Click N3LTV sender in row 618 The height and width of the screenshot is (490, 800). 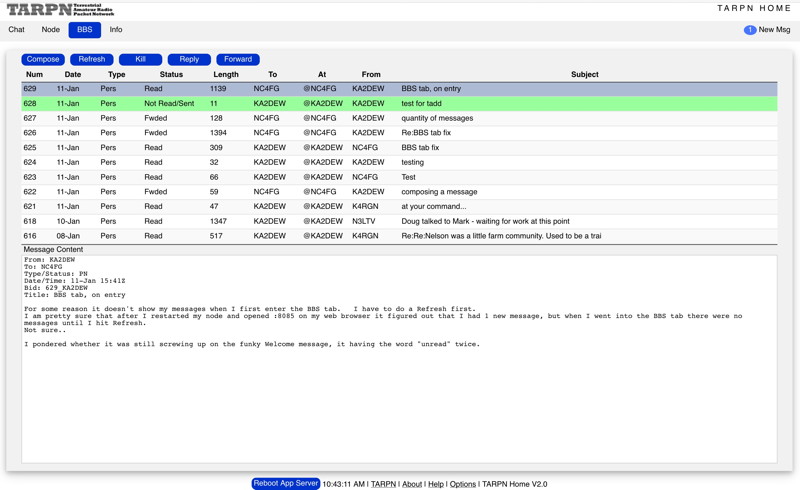pyautogui.click(x=364, y=222)
